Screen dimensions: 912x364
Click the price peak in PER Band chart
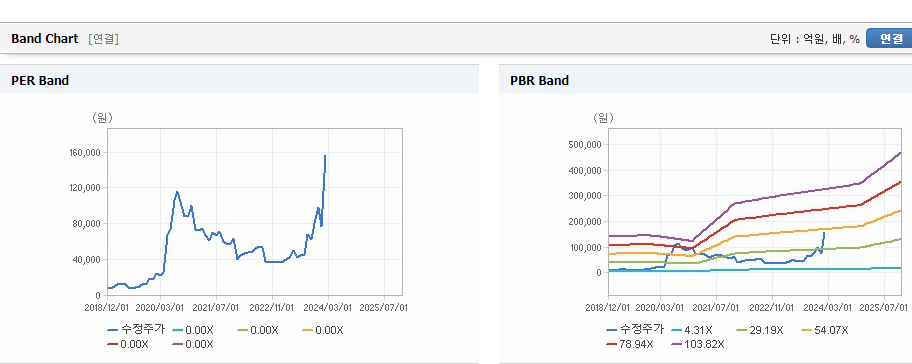(x=325, y=156)
